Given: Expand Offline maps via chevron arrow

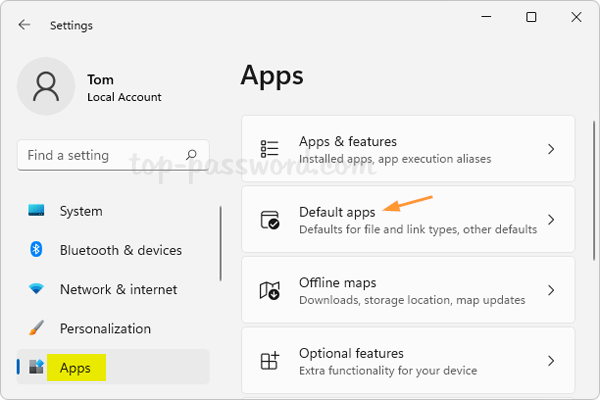Looking at the screenshot, I should coord(551,290).
